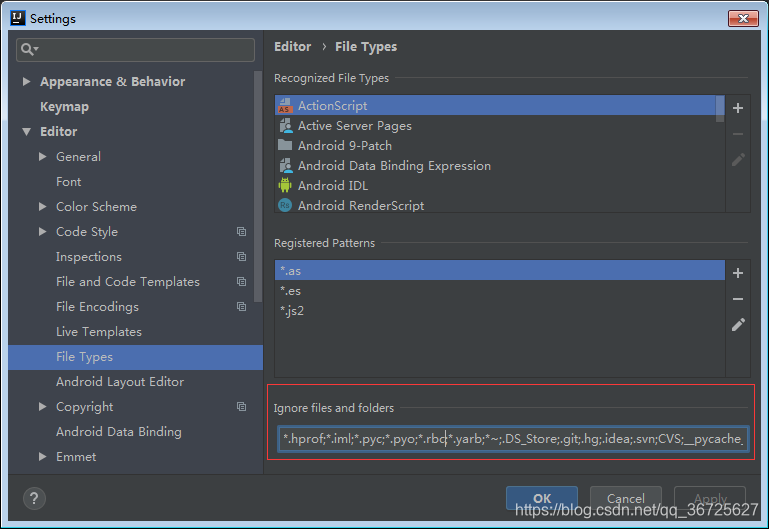Open Android Layout Editor settings
Screen dimensions: 769x529
[120, 381]
